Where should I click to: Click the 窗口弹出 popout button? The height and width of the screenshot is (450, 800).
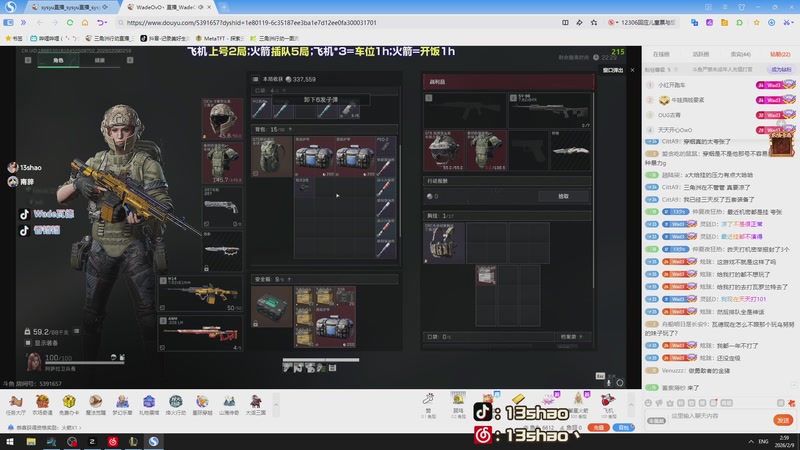613,70
